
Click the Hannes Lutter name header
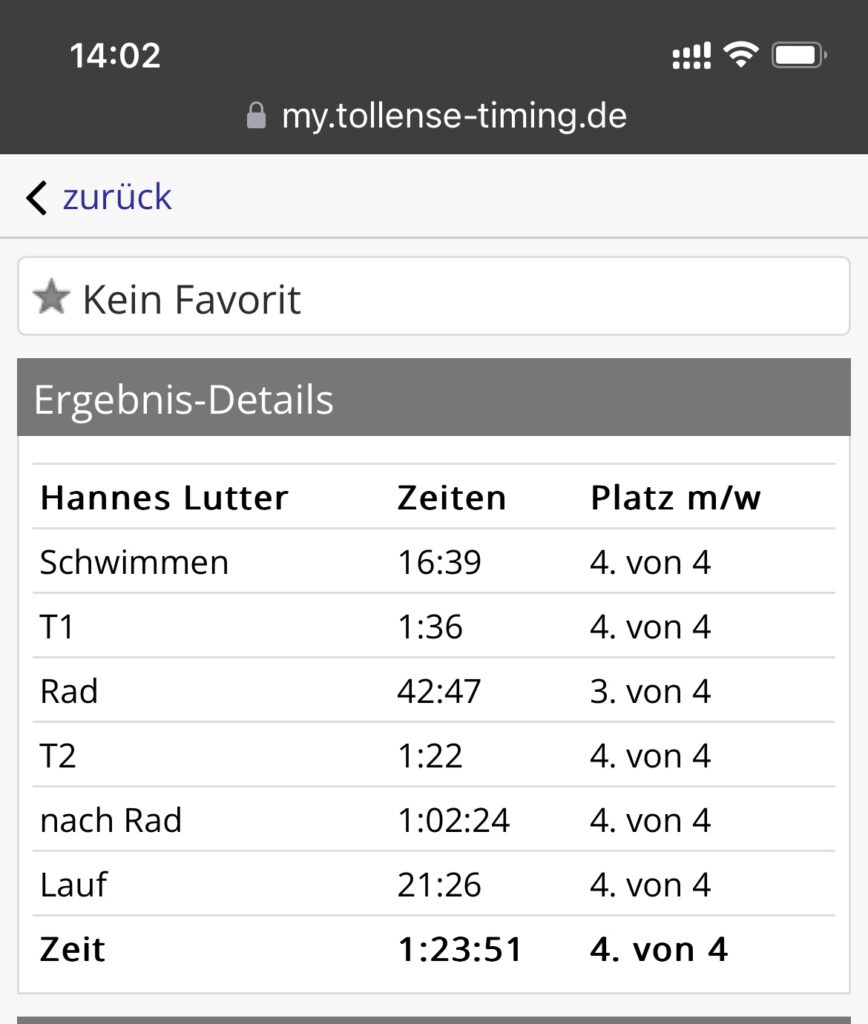pos(164,498)
